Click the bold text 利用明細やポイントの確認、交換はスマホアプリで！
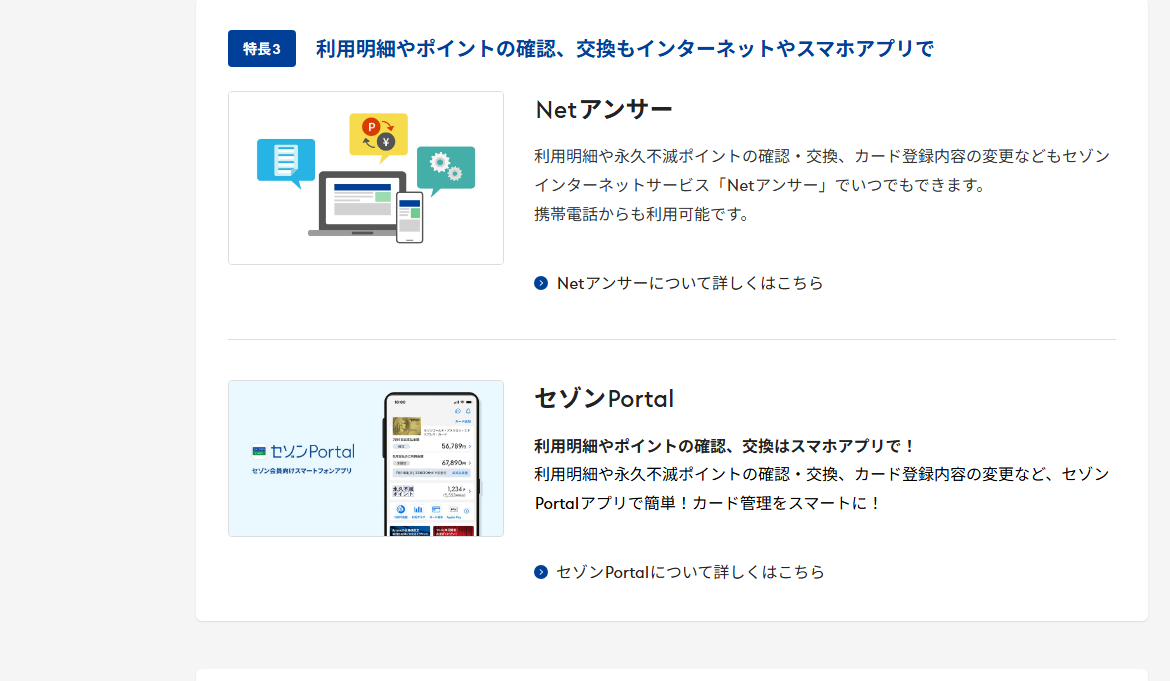This screenshot has height=681, width=1170. (x=725, y=446)
